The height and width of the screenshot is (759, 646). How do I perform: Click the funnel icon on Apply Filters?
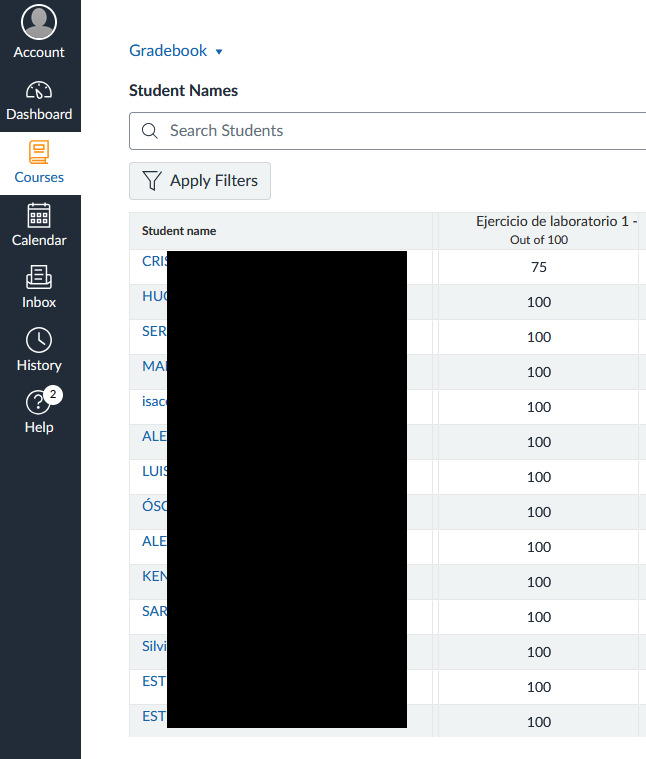152,181
